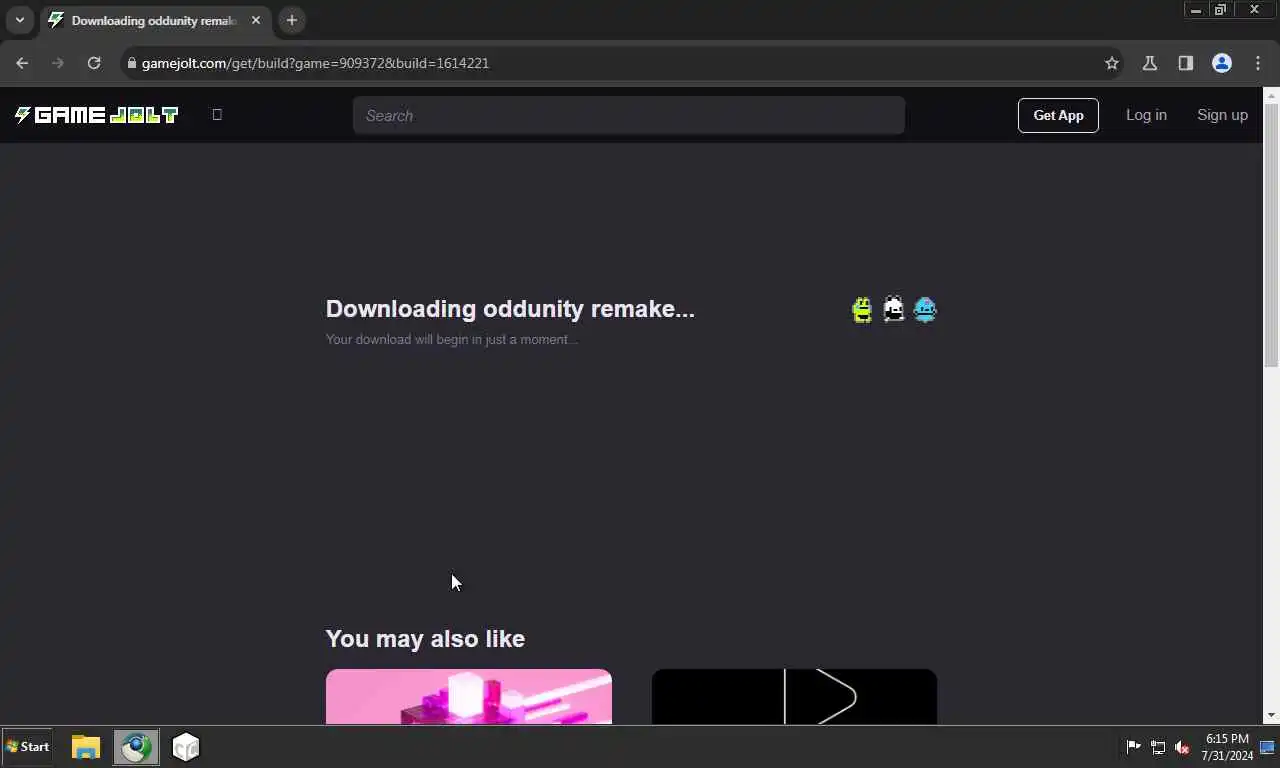
Task: Go back to the previous page
Action: [x=22, y=63]
